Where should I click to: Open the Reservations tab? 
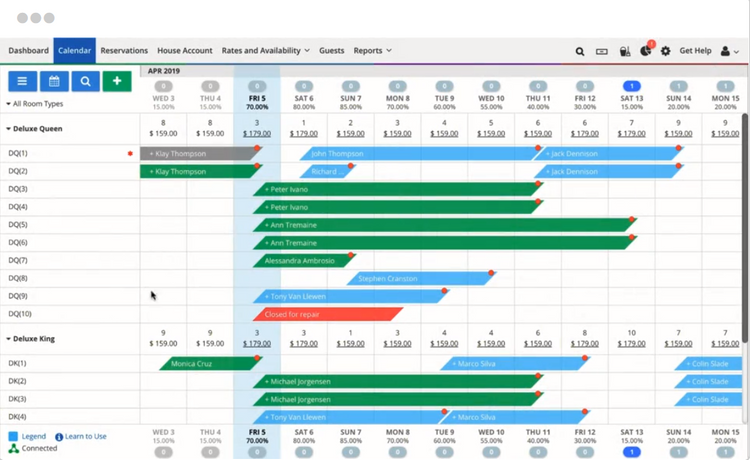(x=124, y=50)
